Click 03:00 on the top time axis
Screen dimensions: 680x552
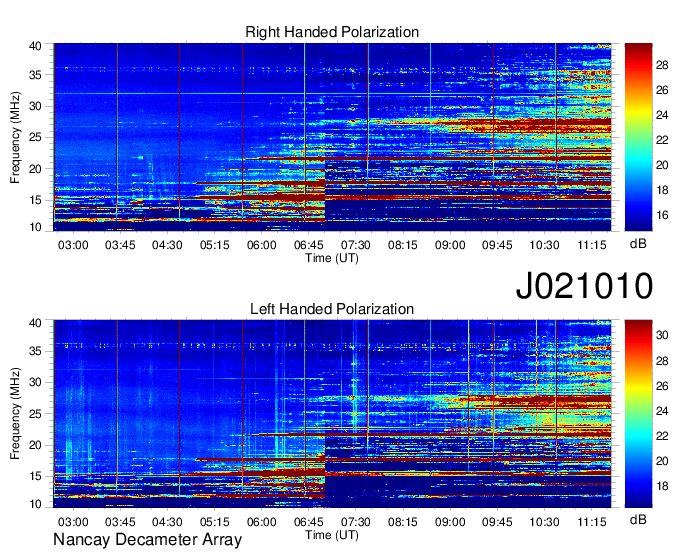(x=73, y=245)
